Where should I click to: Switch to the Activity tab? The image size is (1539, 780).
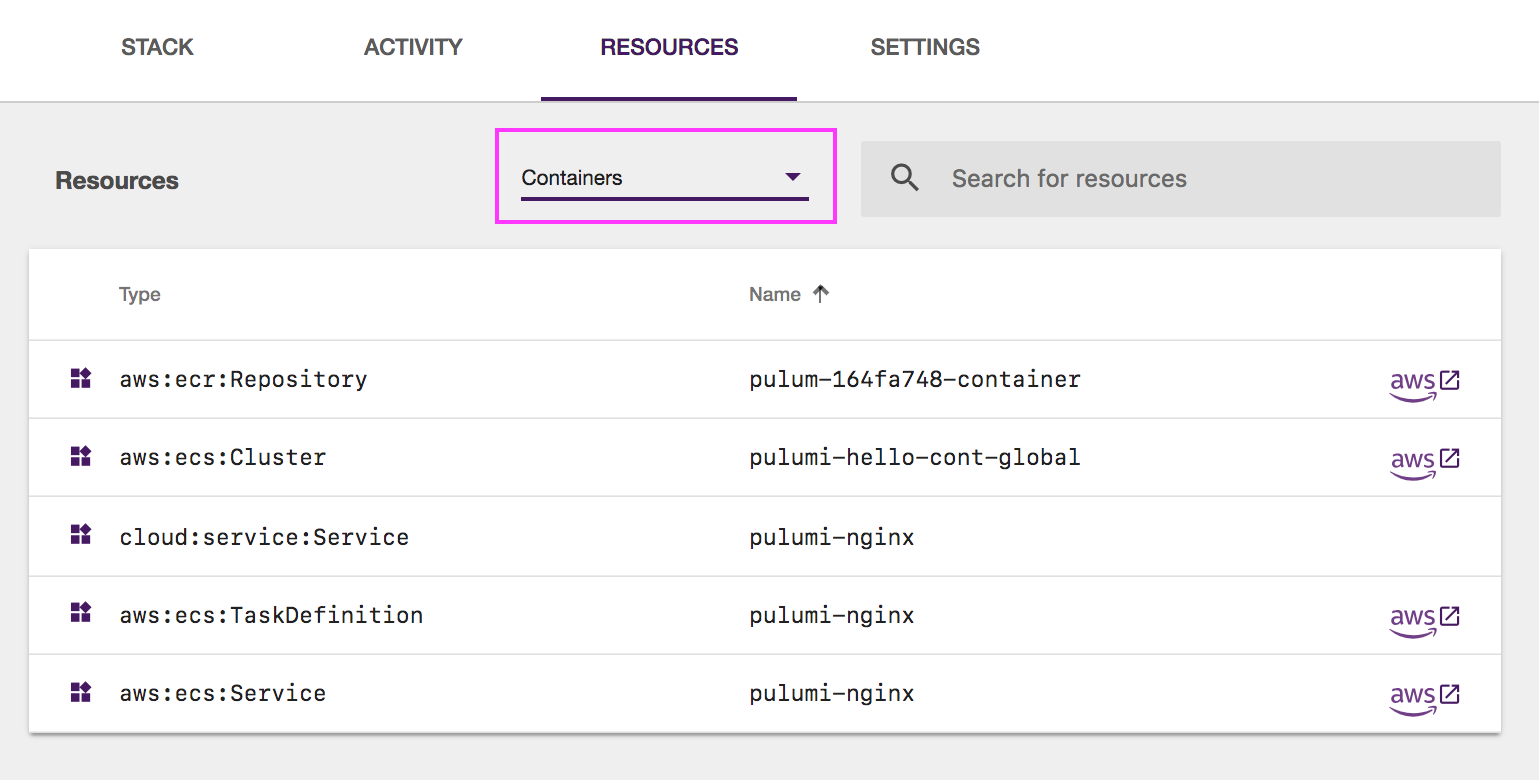(413, 47)
